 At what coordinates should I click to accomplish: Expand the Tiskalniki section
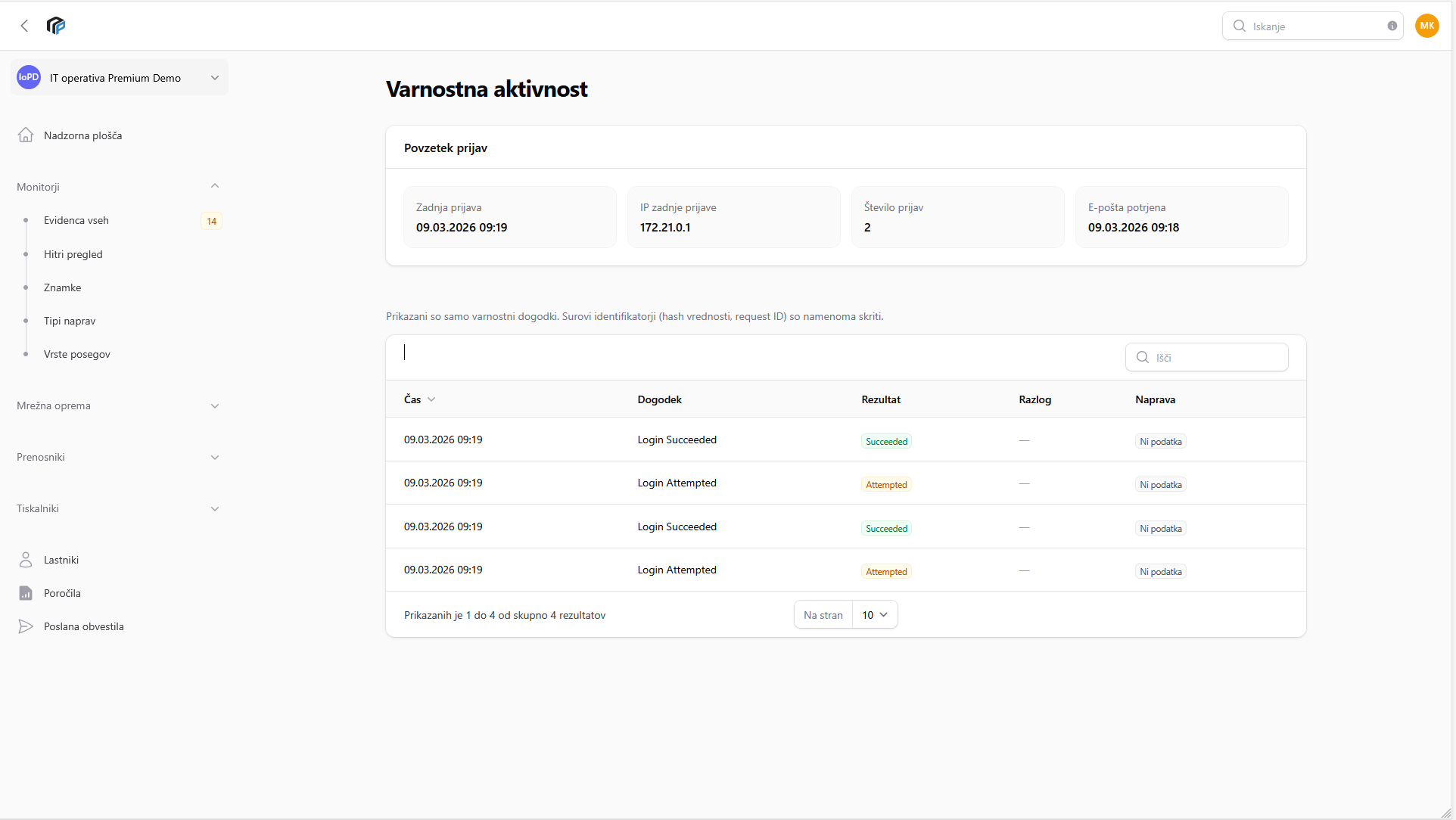click(215, 509)
